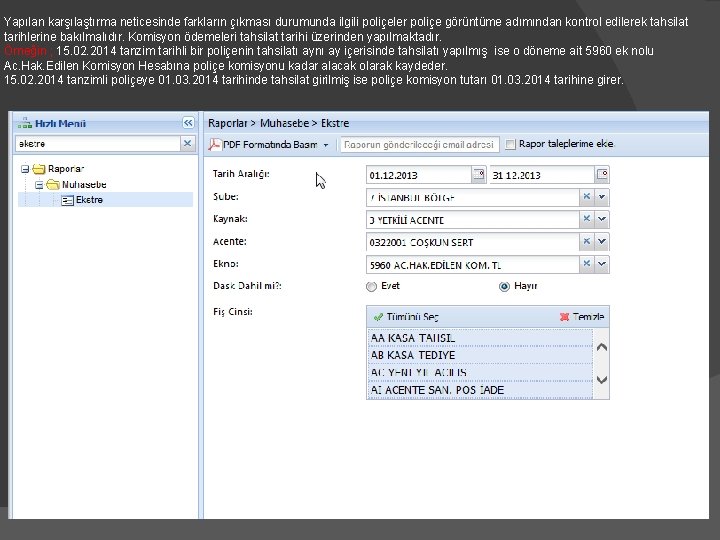The image size is (720, 540).
Task: Clear the Acente field with its X icon
Action: pos(586,242)
